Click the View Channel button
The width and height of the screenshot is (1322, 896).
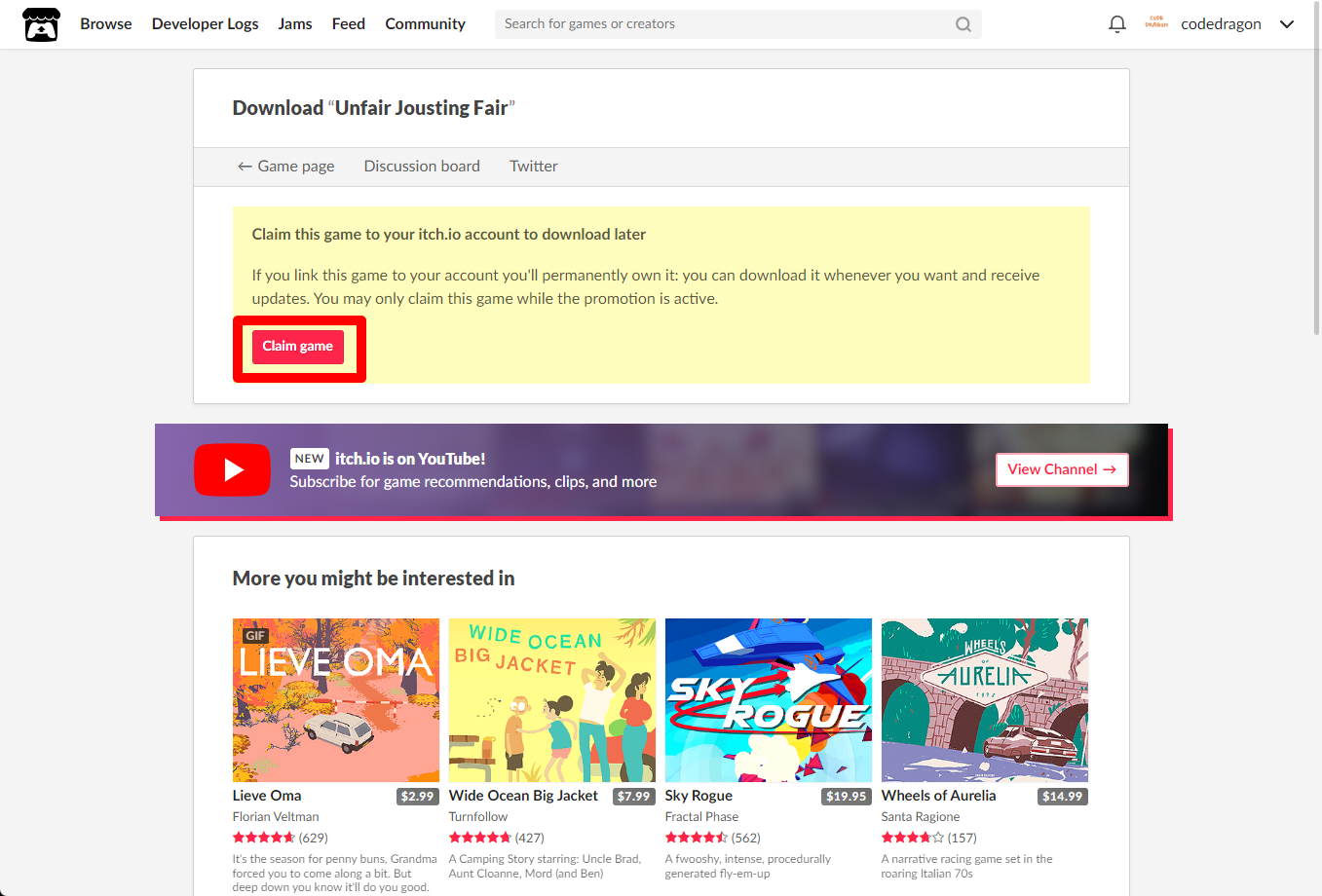(x=1062, y=469)
